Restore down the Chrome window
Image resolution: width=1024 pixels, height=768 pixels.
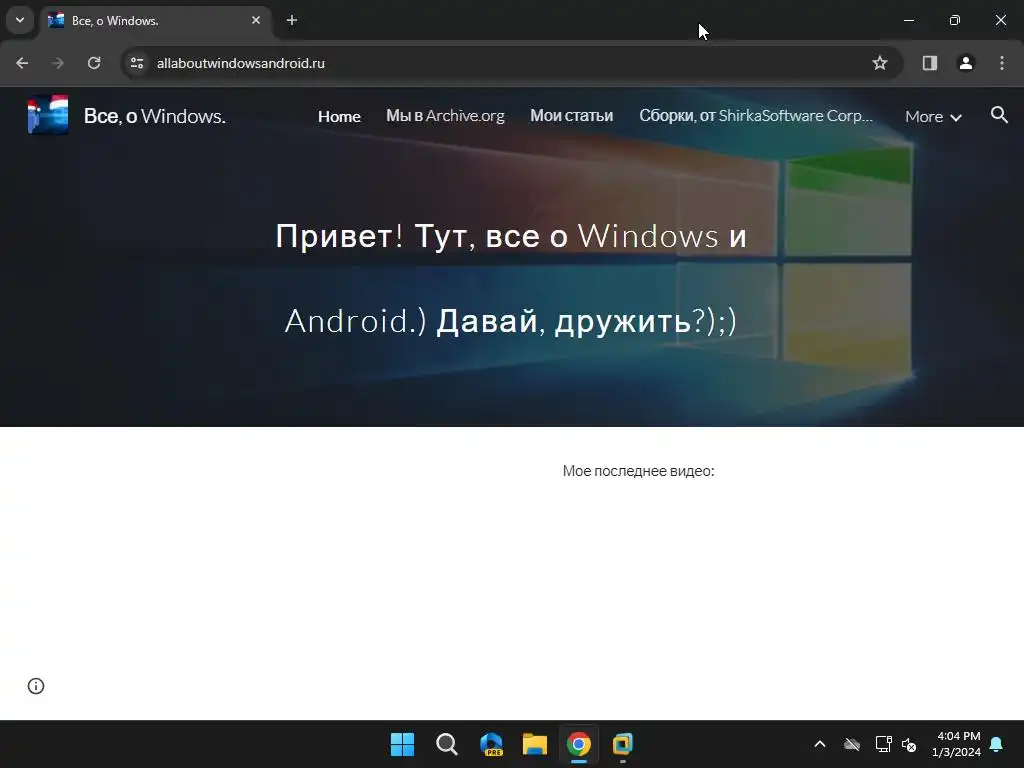(955, 20)
